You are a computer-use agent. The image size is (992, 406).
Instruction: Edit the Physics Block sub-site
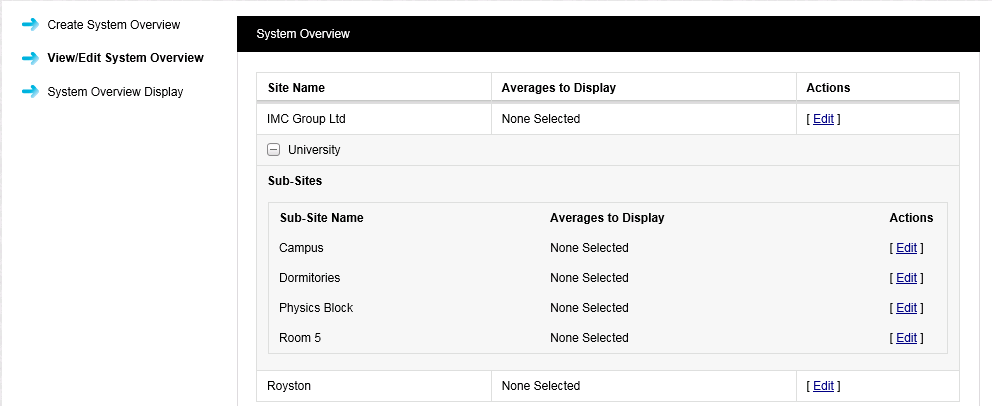906,308
